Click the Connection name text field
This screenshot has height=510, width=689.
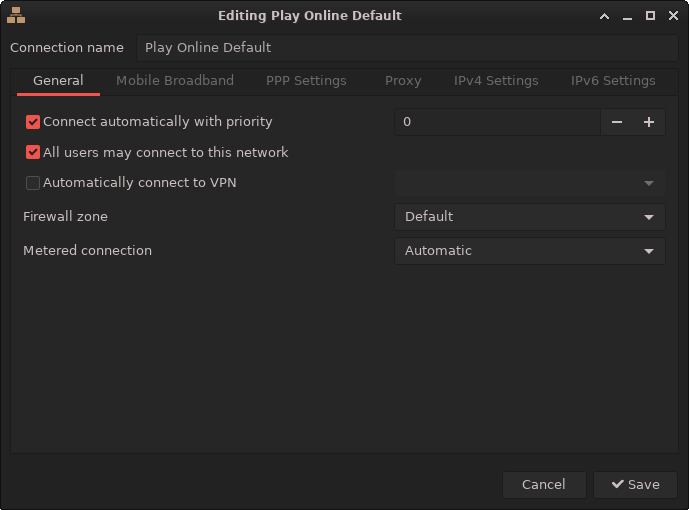tap(407, 48)
